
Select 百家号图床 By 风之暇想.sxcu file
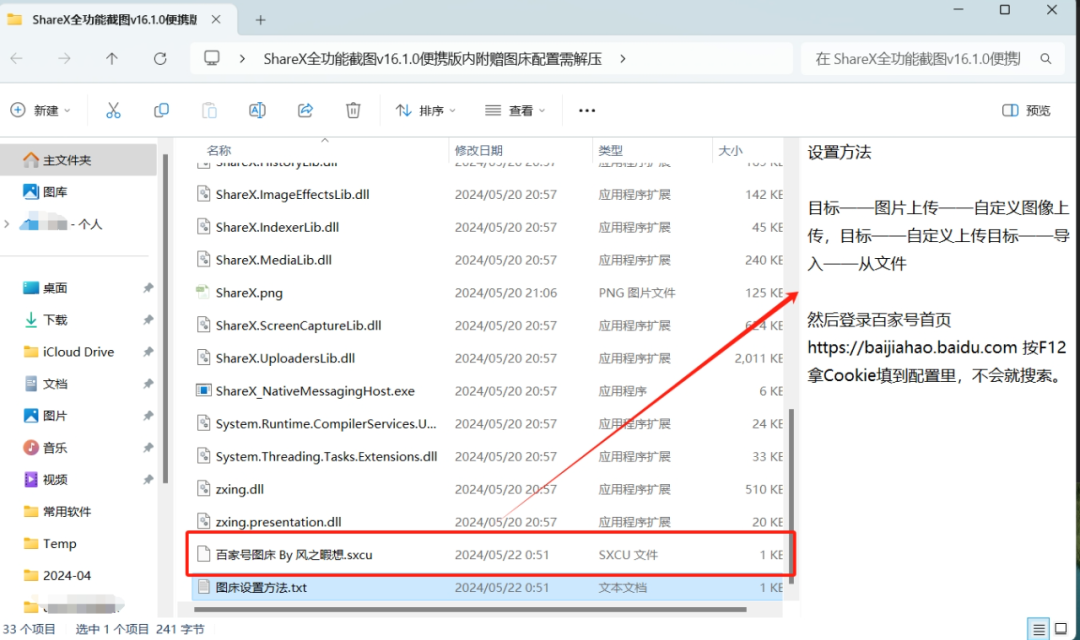click(488, 555)
